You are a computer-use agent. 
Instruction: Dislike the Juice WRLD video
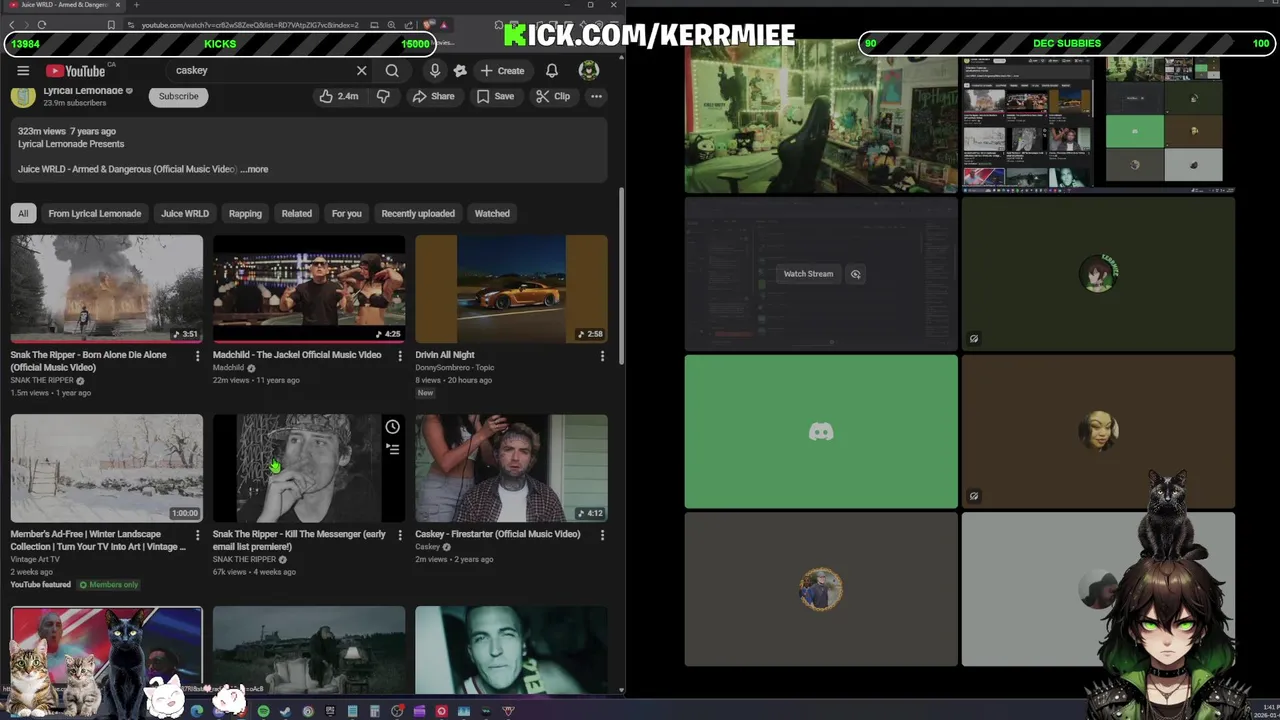coord(383,96)
